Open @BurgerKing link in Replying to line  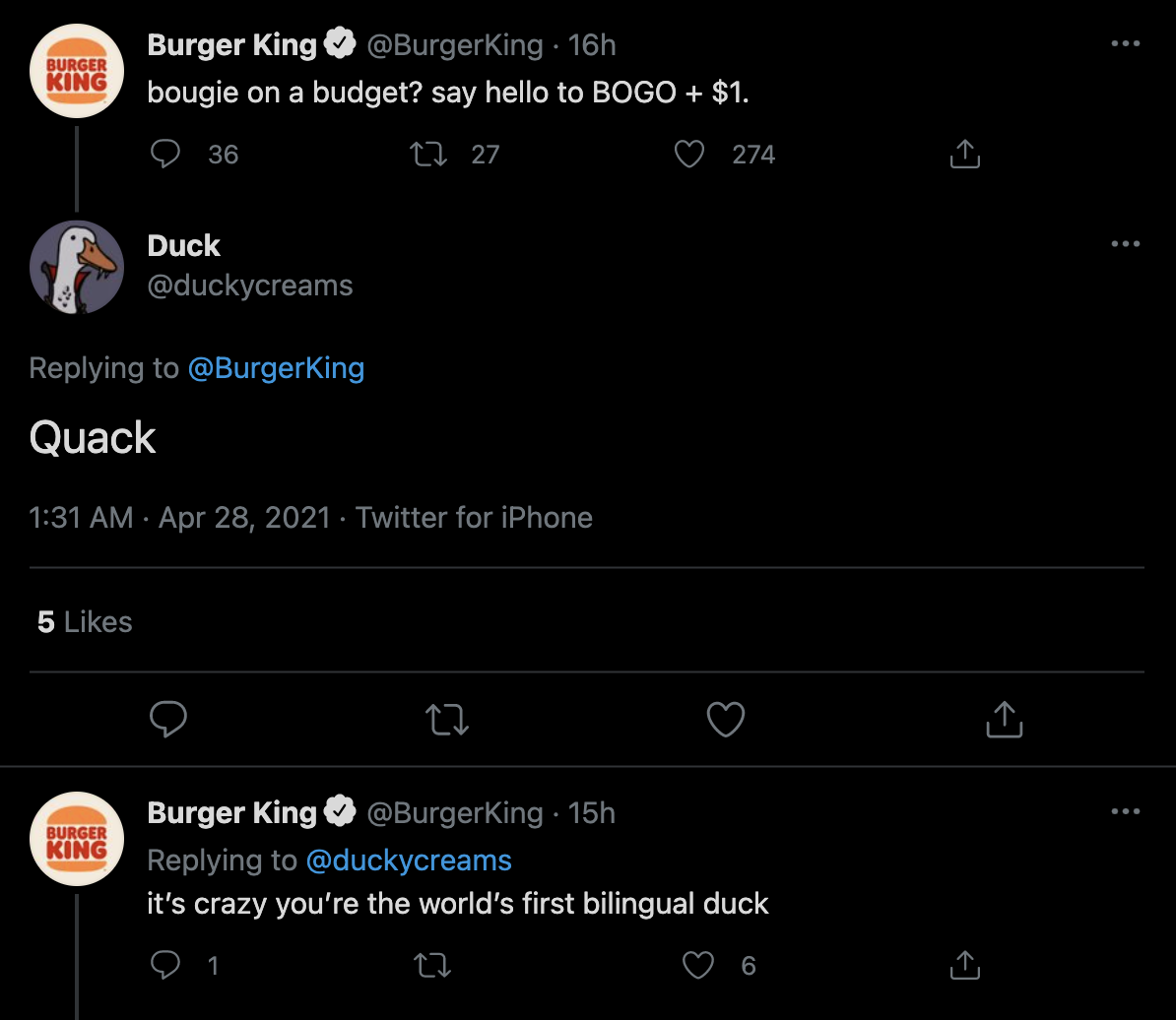coord(276,368)
